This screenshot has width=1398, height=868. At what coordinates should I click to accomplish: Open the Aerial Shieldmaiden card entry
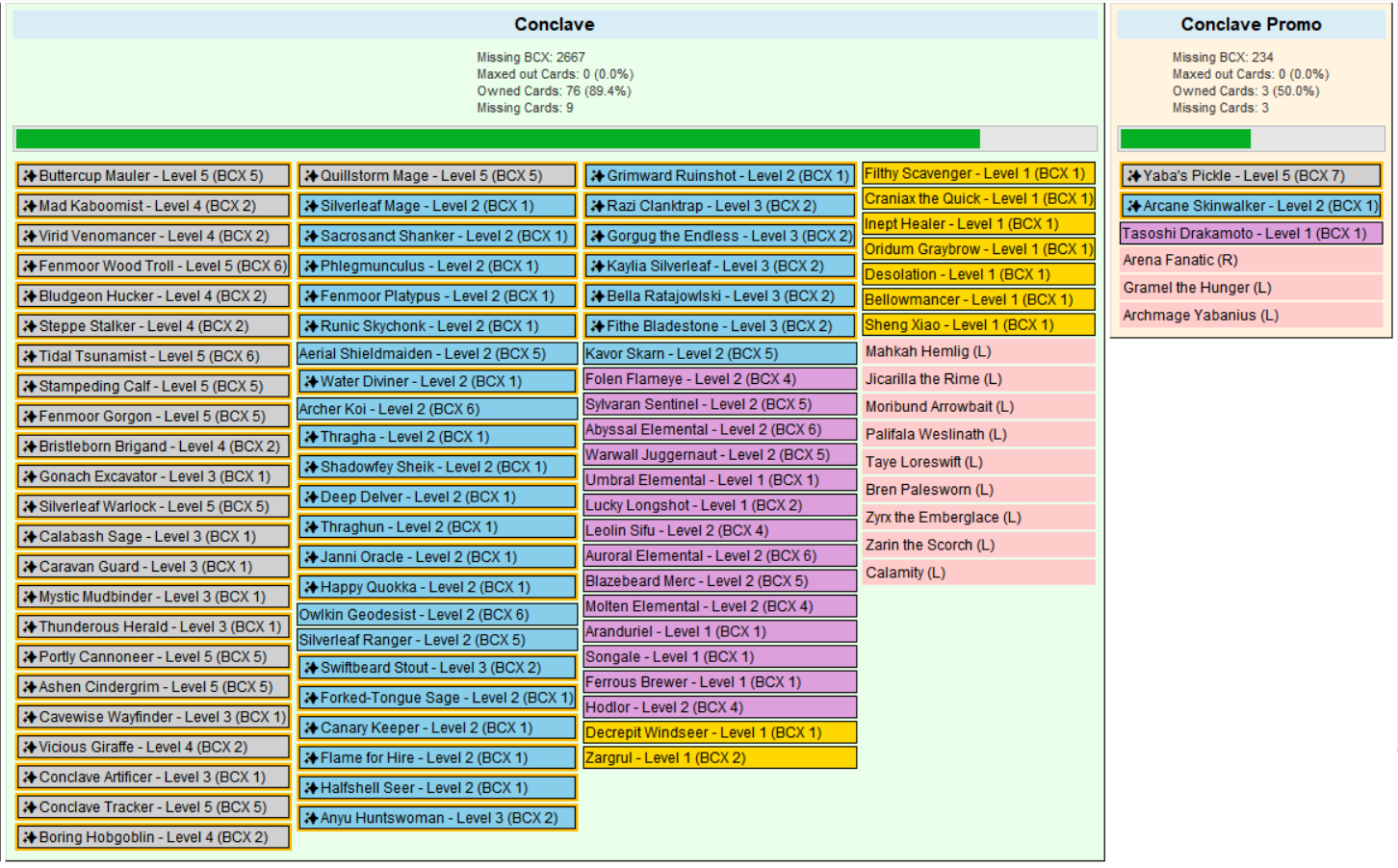pos(437,354)
